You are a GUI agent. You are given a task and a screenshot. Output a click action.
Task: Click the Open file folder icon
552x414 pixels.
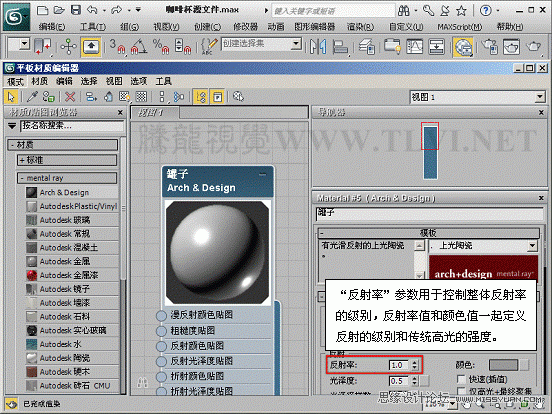[59, 10]
